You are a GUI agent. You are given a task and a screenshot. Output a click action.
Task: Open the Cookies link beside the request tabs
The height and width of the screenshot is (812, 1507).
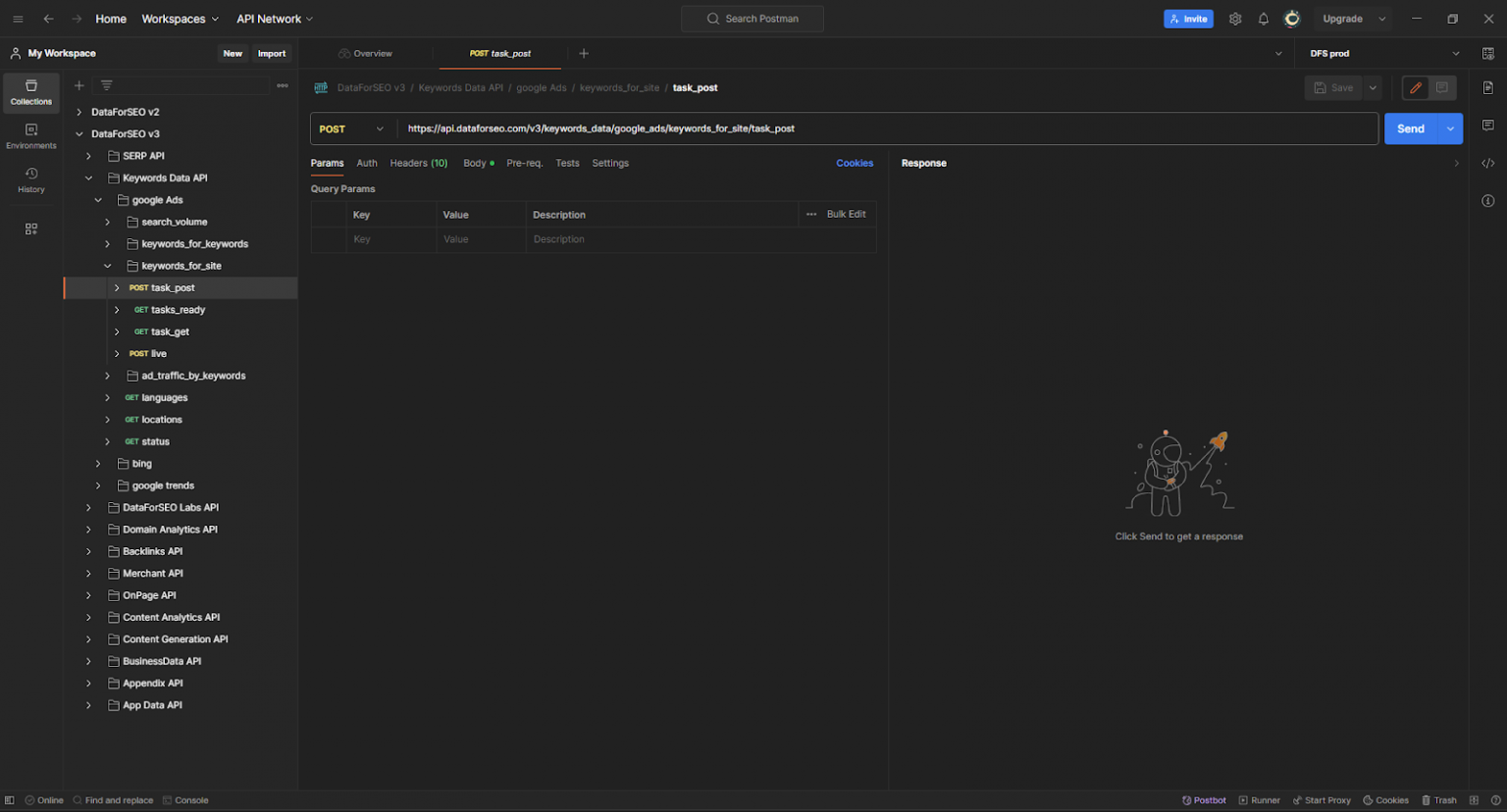(x=855, y=163)
